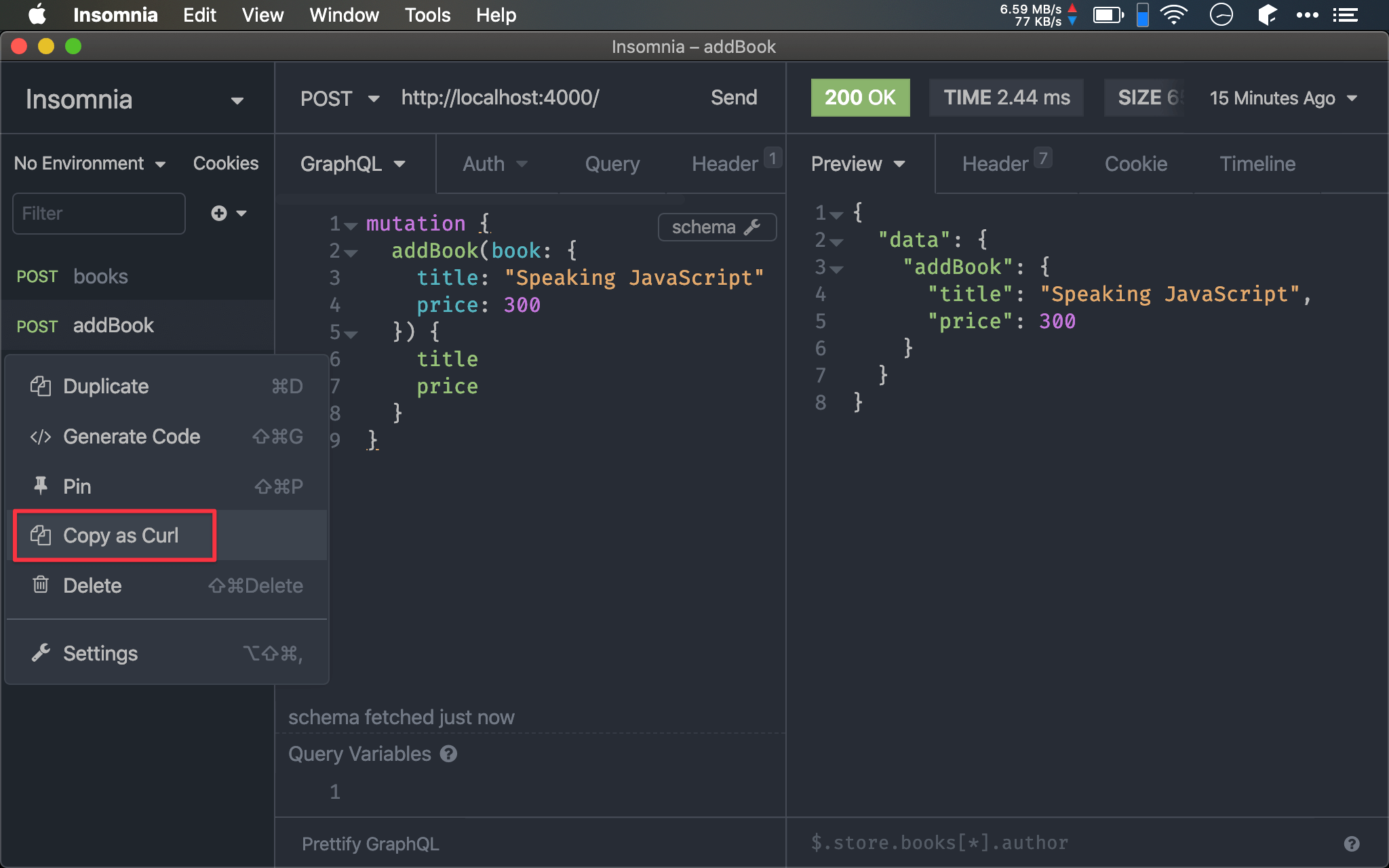
Task: Click the battery status icon
Action: click(x=1108, y=14)
